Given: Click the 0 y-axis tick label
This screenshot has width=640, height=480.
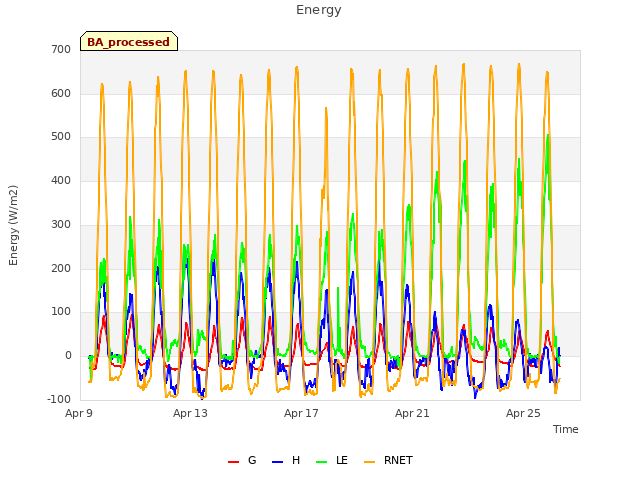Looking at the screenshot, I should point(68,356).
